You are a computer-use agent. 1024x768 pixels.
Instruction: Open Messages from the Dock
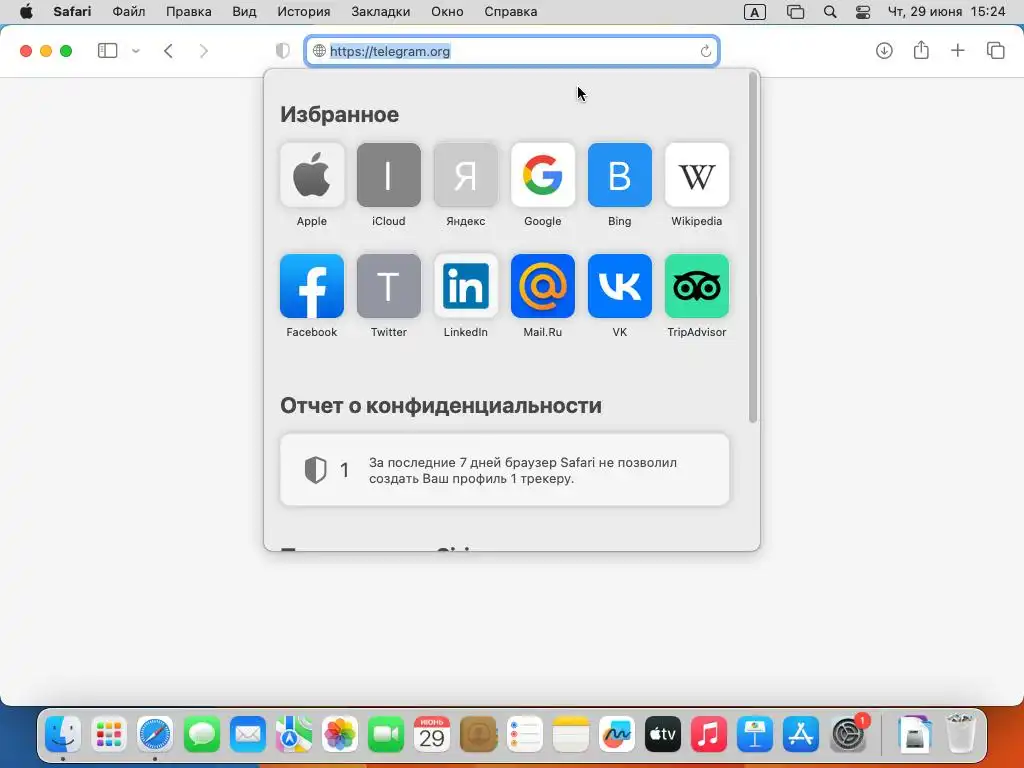[201, 735]
